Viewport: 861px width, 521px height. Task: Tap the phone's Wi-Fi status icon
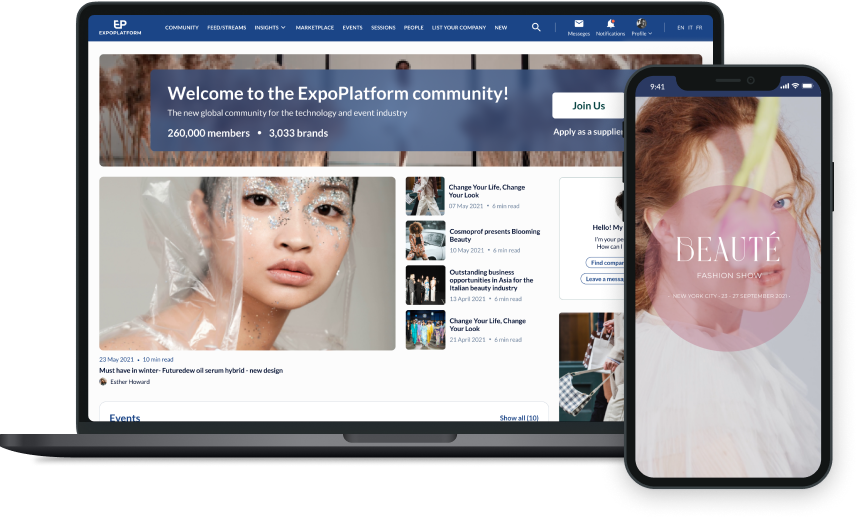pyautogui.click(x=795, y=86)
